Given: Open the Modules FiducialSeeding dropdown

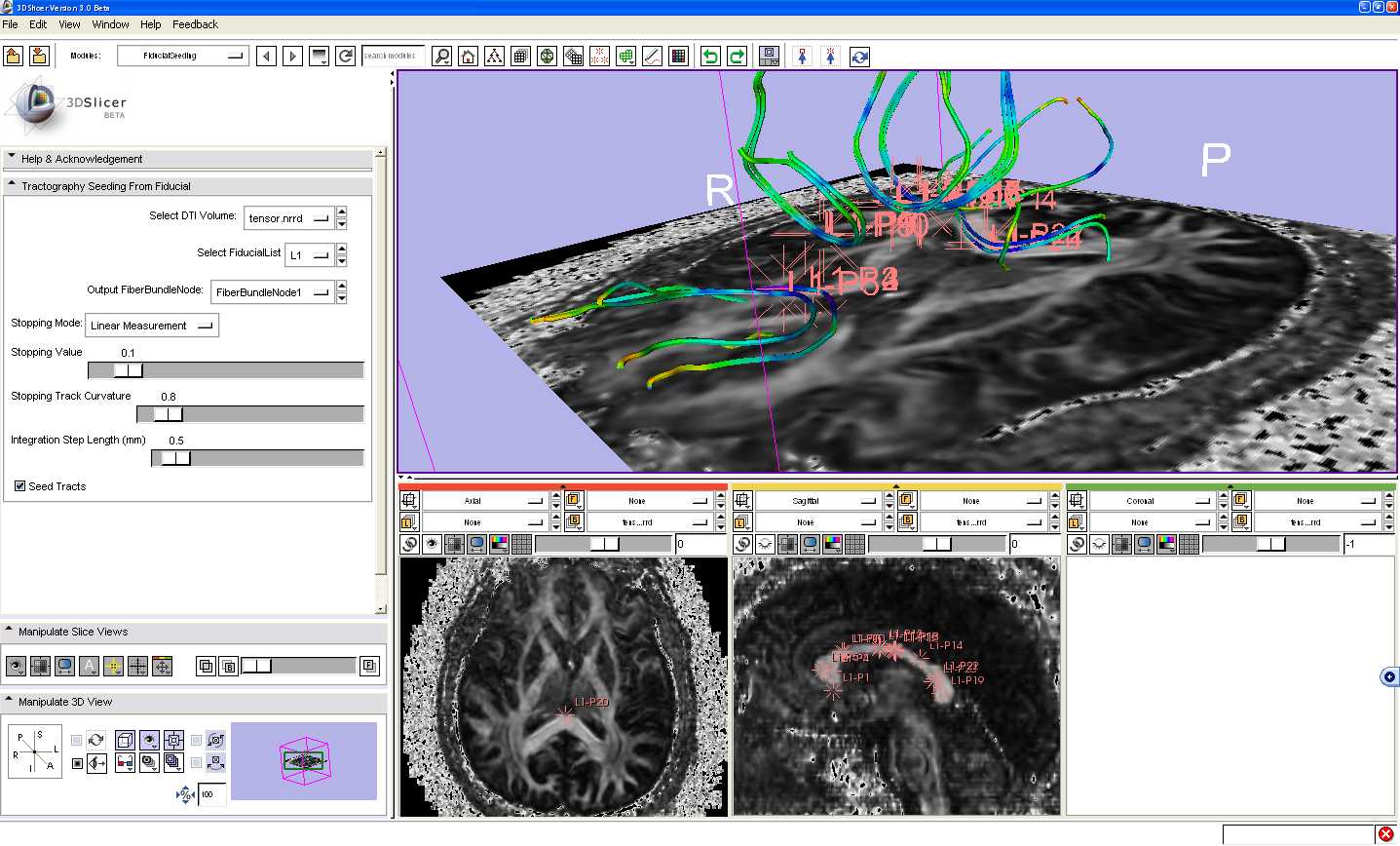Looking at the screenshot, I should pyautogui.click(x=182, y=57).
